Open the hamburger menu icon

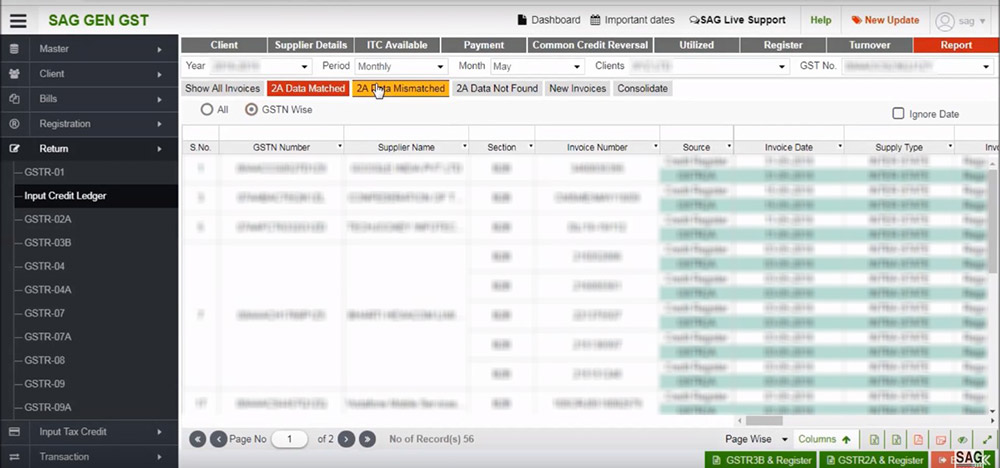[x=19, y=20]
